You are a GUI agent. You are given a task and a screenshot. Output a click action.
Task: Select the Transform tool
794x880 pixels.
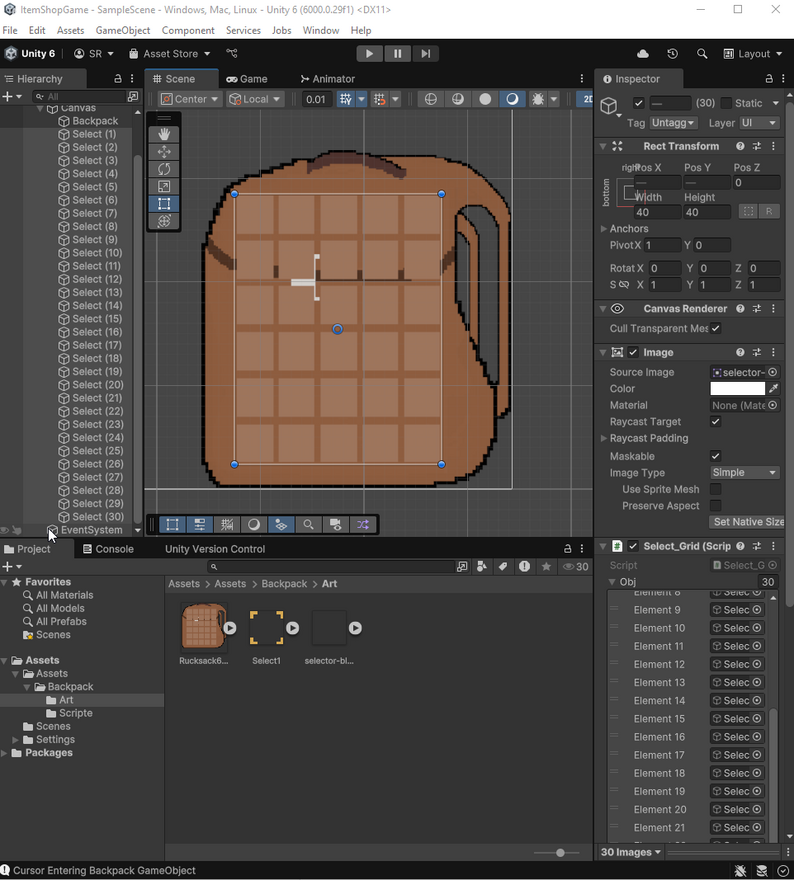coord(164,221)
